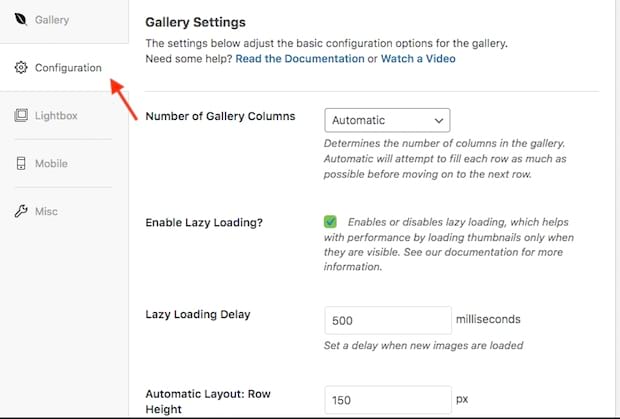This screenshot has width=620, height=419.
Task: Focus the Lazy Loading Delay field
Action: tap(388, 320)
